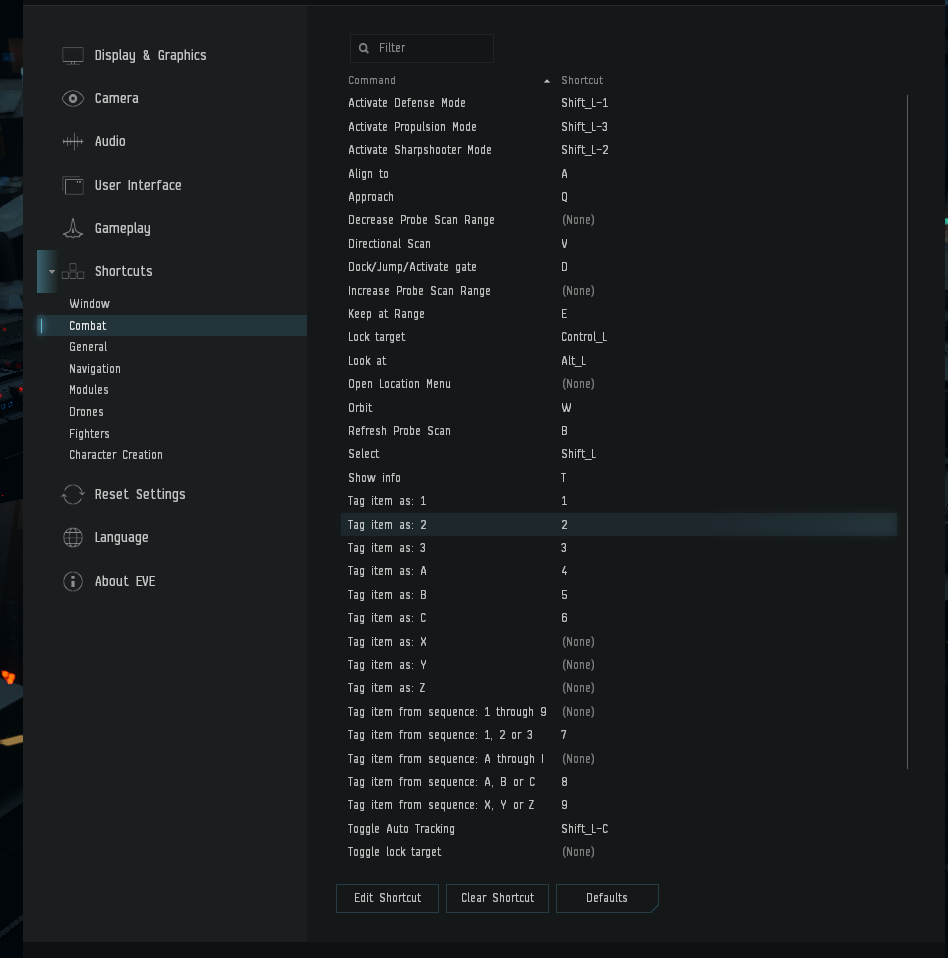Click the Reset Settings circular arrows icon
948x958 pixels.
[x=73, y=494]
